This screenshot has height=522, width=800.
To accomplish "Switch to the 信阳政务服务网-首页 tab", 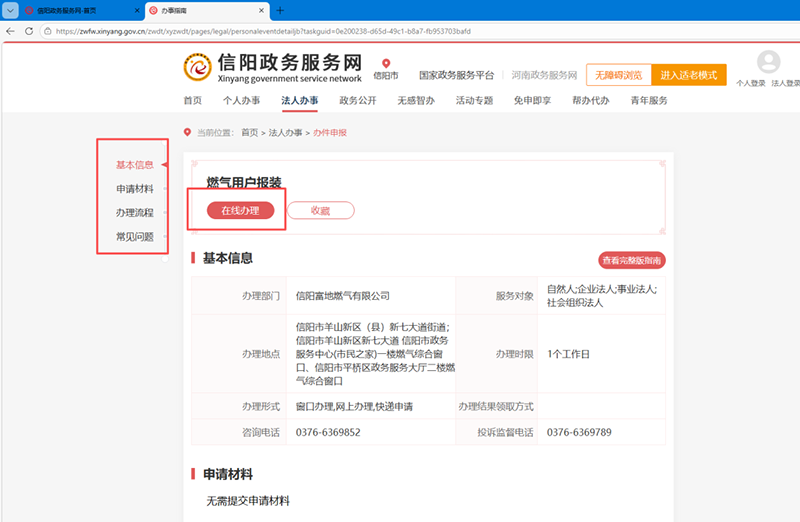I will pyautogui.click(x=82, y=10).
